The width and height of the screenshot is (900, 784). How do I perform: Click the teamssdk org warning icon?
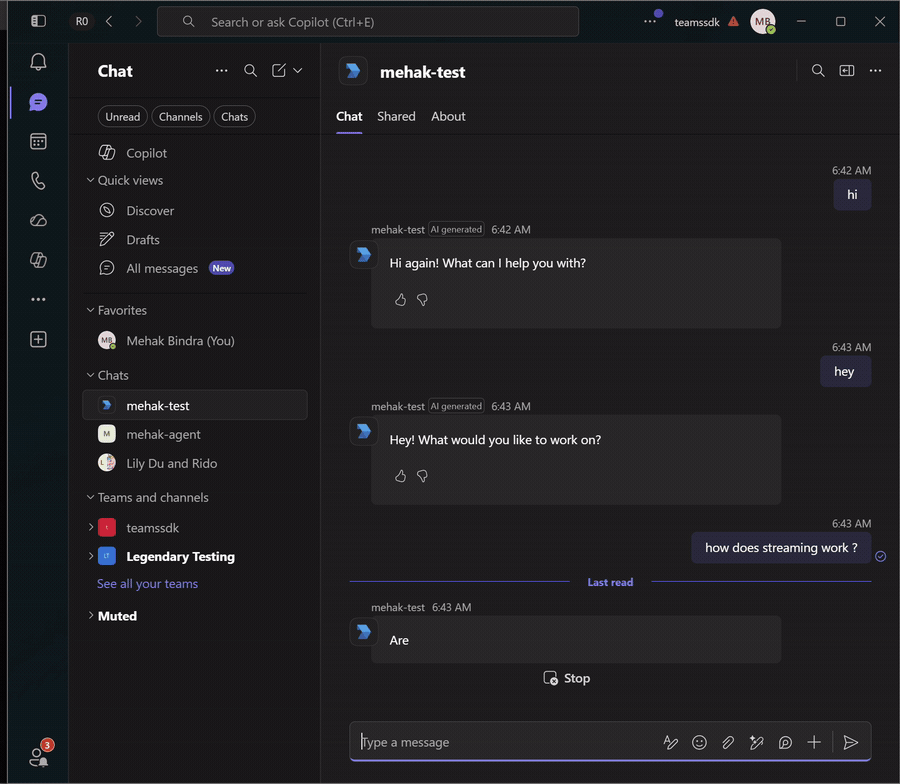click(x=733, y=21)
